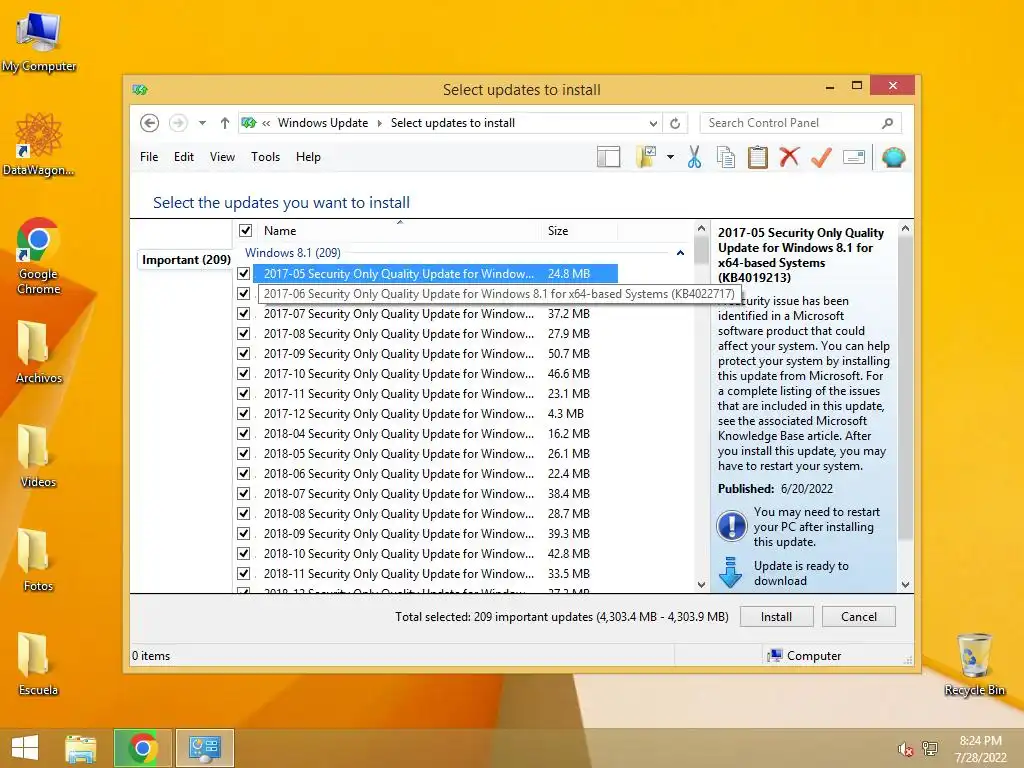
Task: Toggle the select-all checkbox beside Name
Action: [246, 231]
